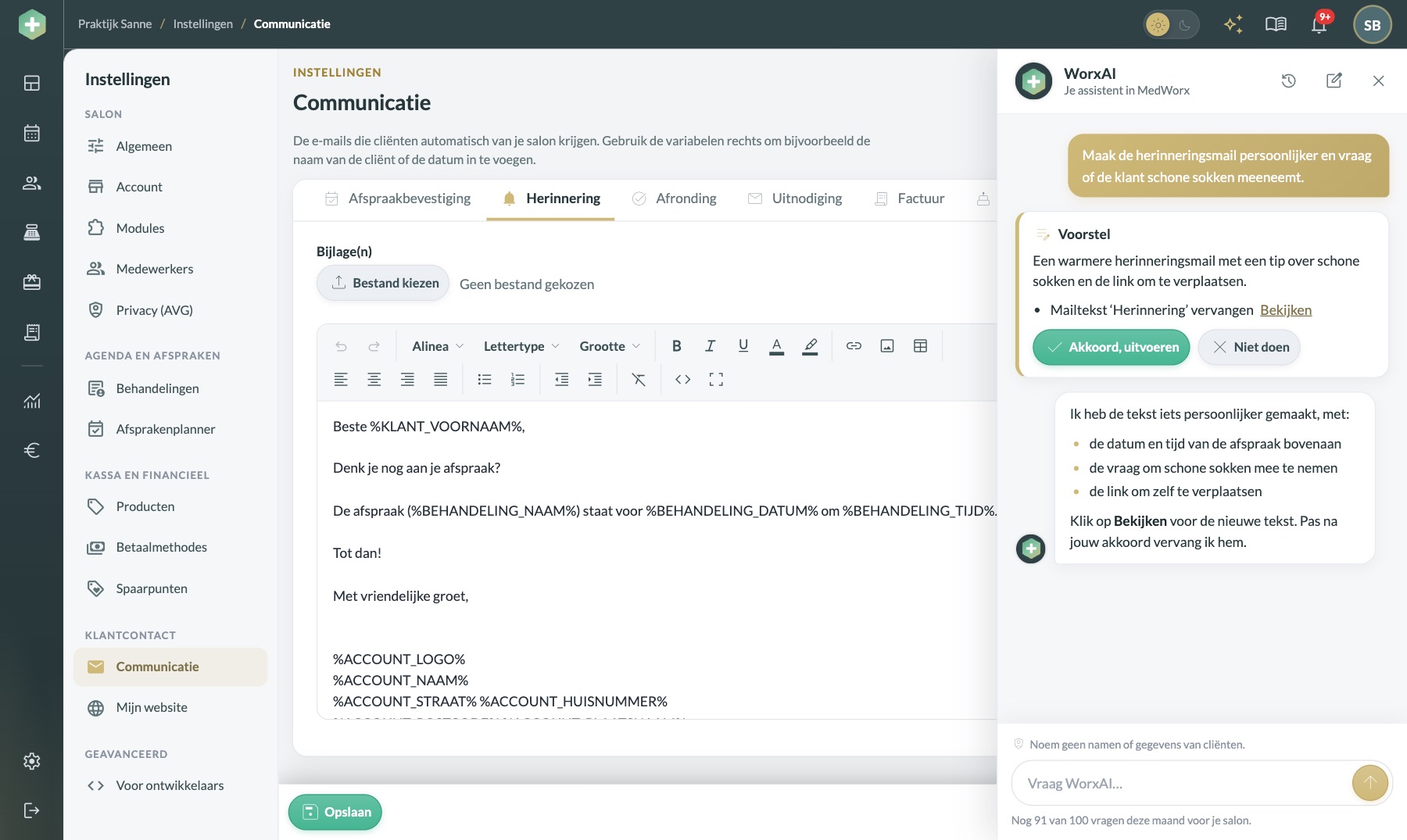Open WorxAI chat history
Screen dimensions: 1407x840
click(x=1289, y=80)
